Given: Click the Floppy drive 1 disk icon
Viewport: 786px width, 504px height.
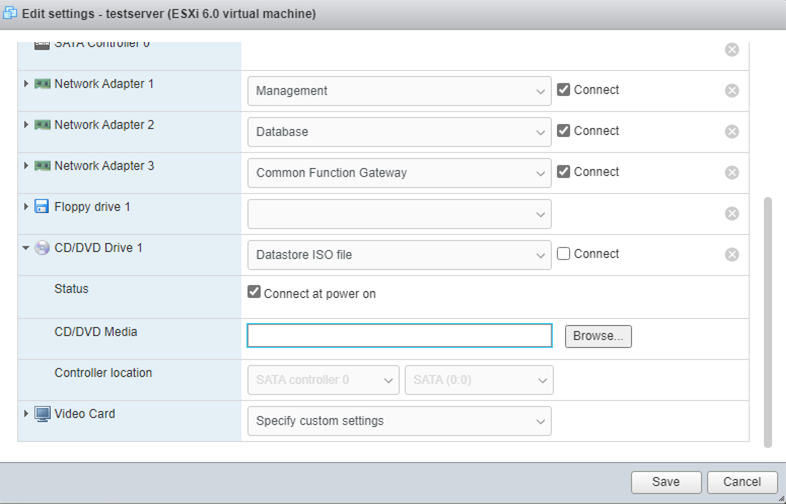Looking at the screenshot, I should pyautogui.click(x=42, y=207).
